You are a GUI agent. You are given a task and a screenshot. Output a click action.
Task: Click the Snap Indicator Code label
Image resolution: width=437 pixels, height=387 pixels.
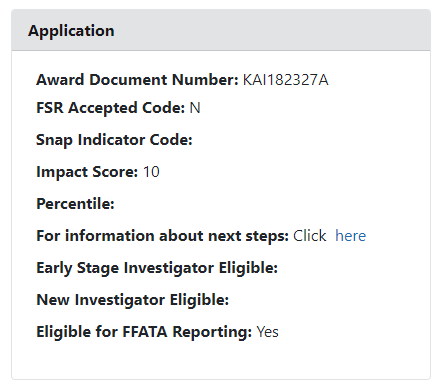[x=114, y=140]
